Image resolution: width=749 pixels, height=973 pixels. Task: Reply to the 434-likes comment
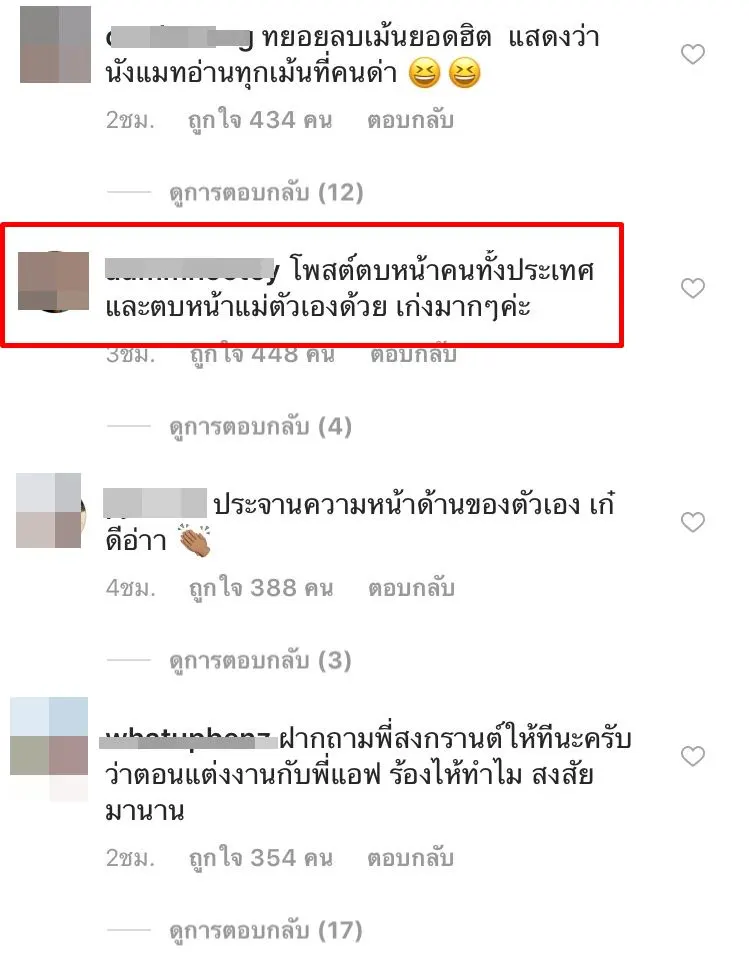(410, 120)
